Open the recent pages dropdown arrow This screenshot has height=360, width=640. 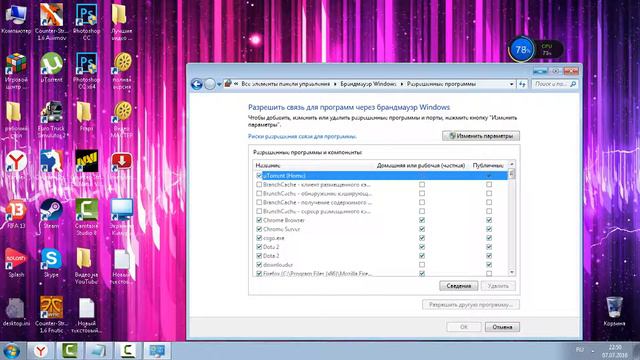[x=219, y=84]
